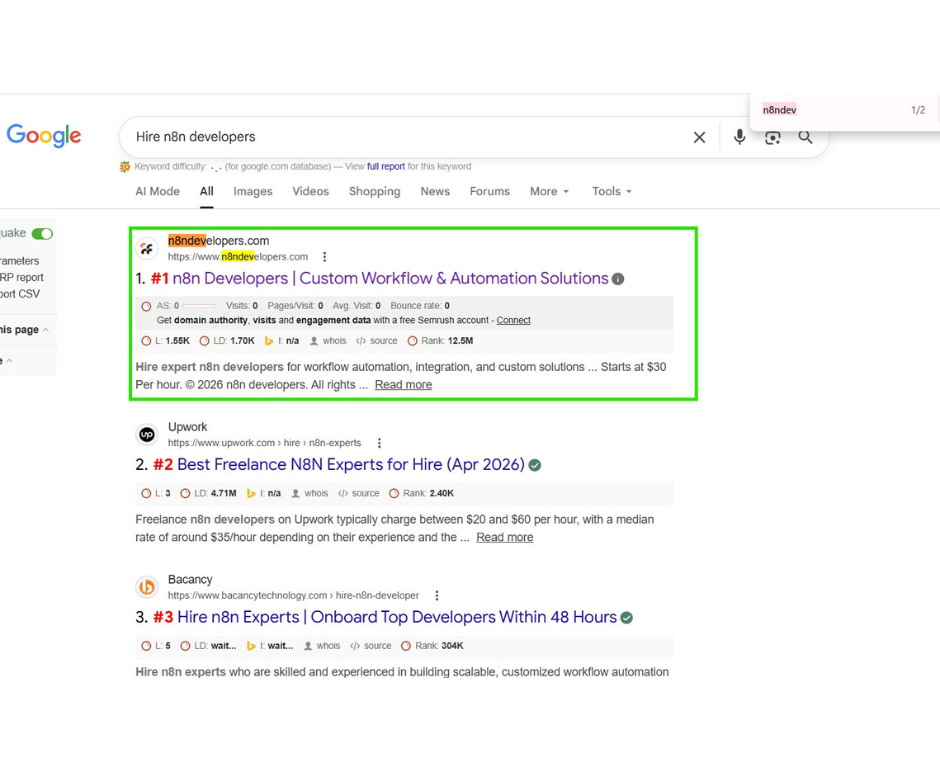Switch to Images tab
Viewport: 940px width, 771px height.
(x=253, y=191)
